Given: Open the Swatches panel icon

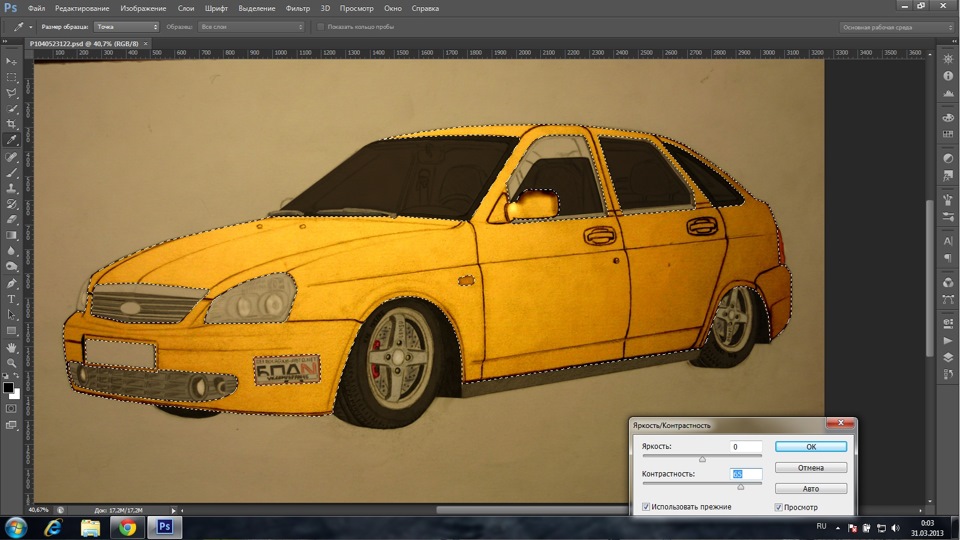Looking at the screenshot, I should pyautogui.click(x=948, y=134).
